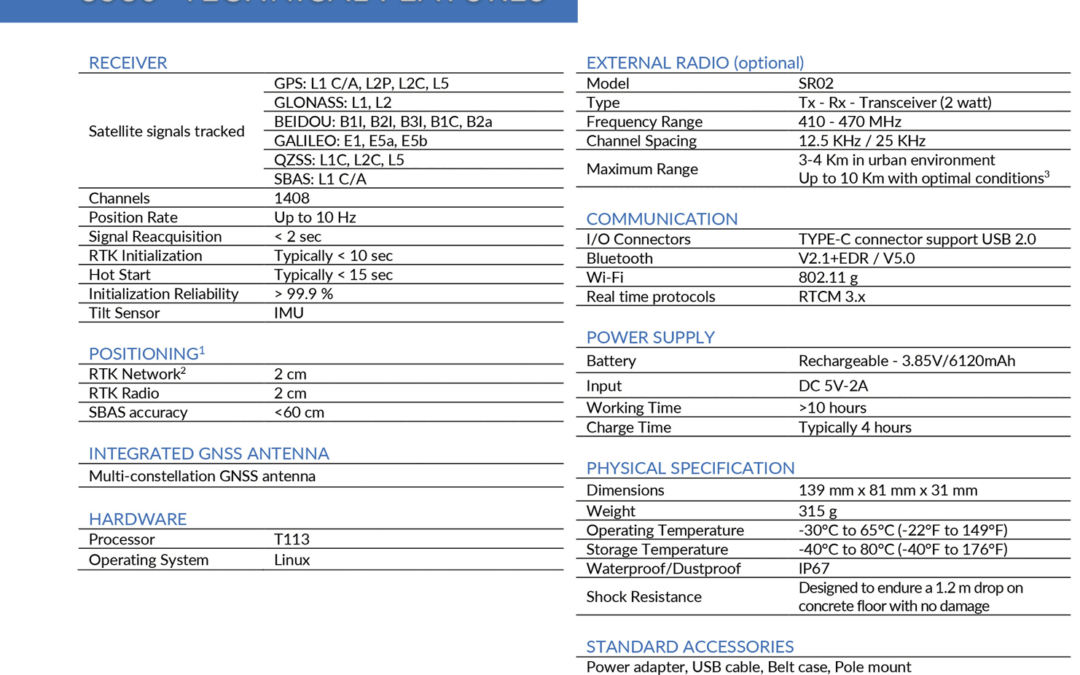Click the Processor value 'T113'
Screen dimensions: 1080x675
tap(291, 539)
